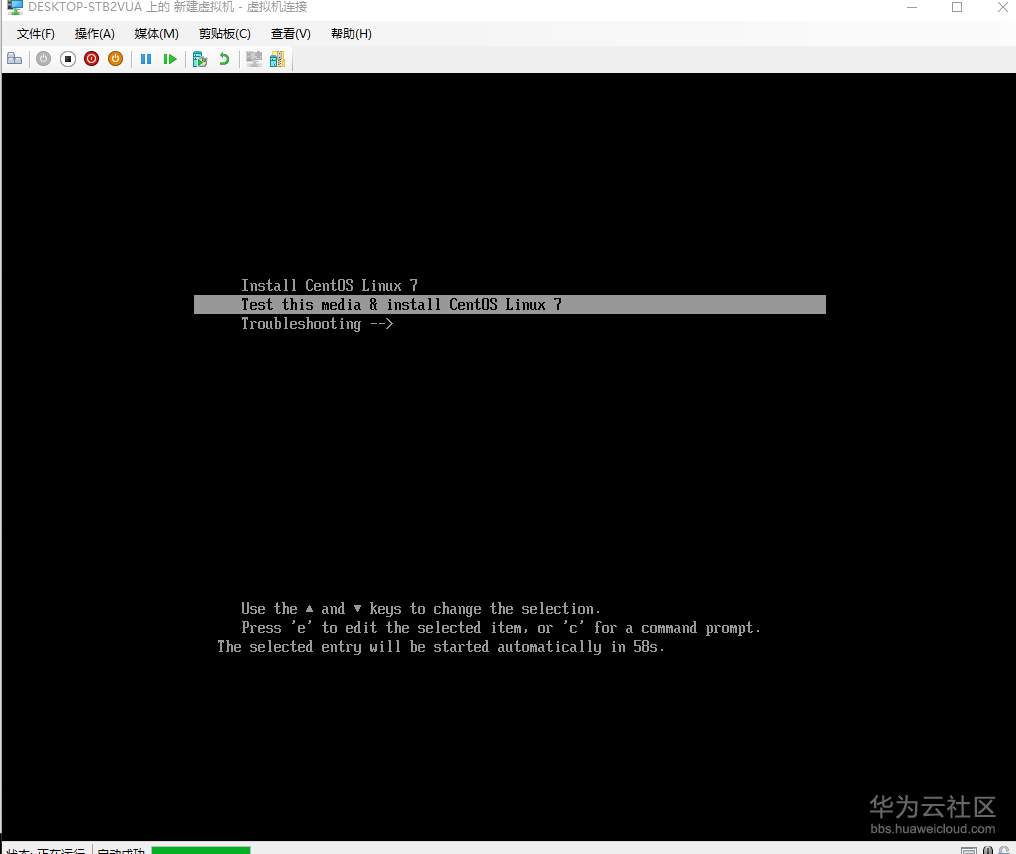Select 'Test this media & install CentOS Linux 7'

tap(509, 305)
